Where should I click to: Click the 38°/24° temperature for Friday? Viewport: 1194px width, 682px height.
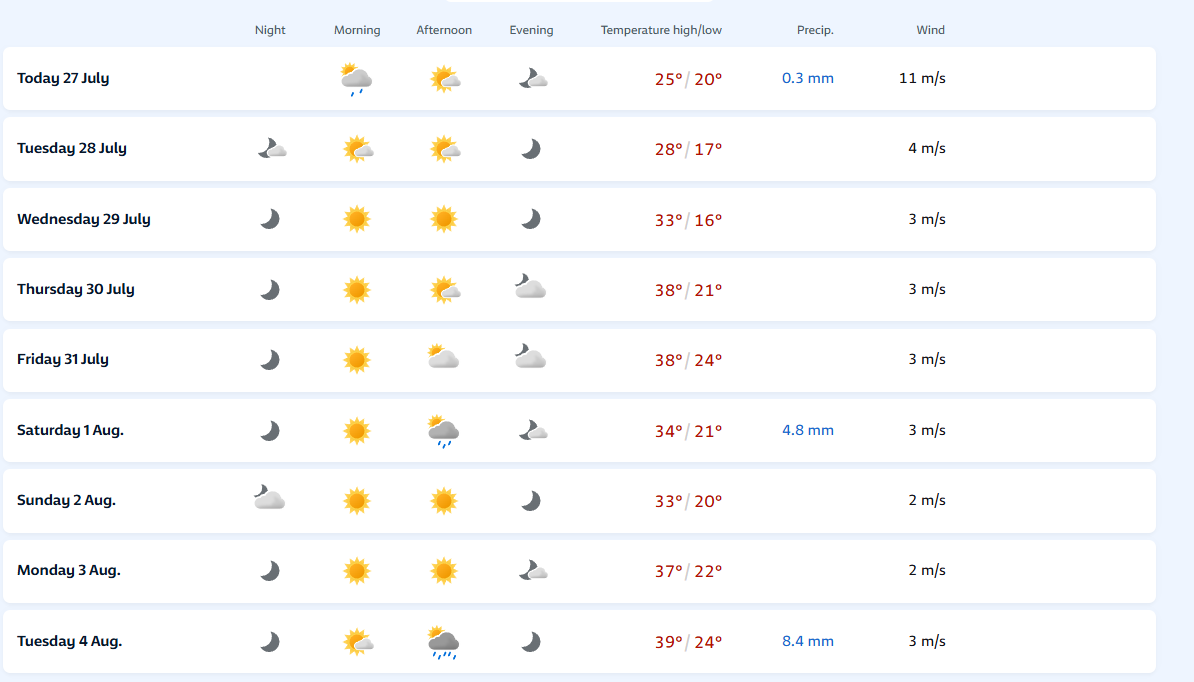[688, 360]
